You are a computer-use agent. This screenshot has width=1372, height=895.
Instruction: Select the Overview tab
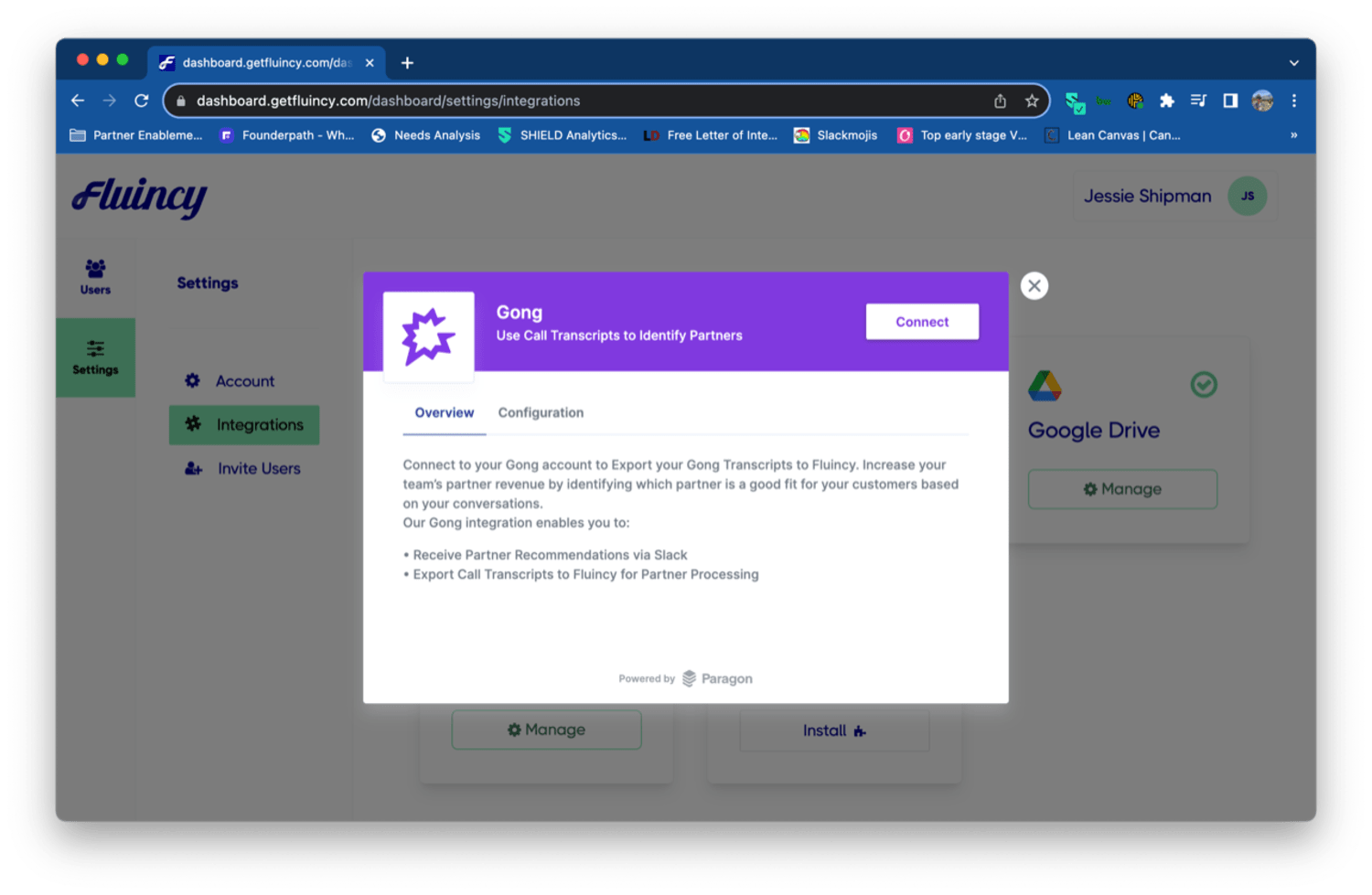pos(445,413)
